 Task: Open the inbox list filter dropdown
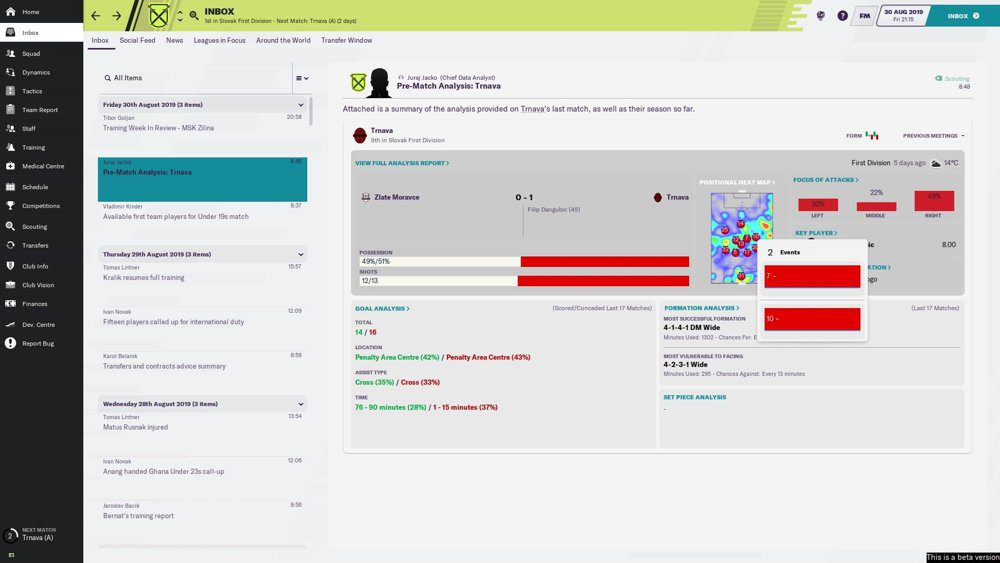click(302, 78)
